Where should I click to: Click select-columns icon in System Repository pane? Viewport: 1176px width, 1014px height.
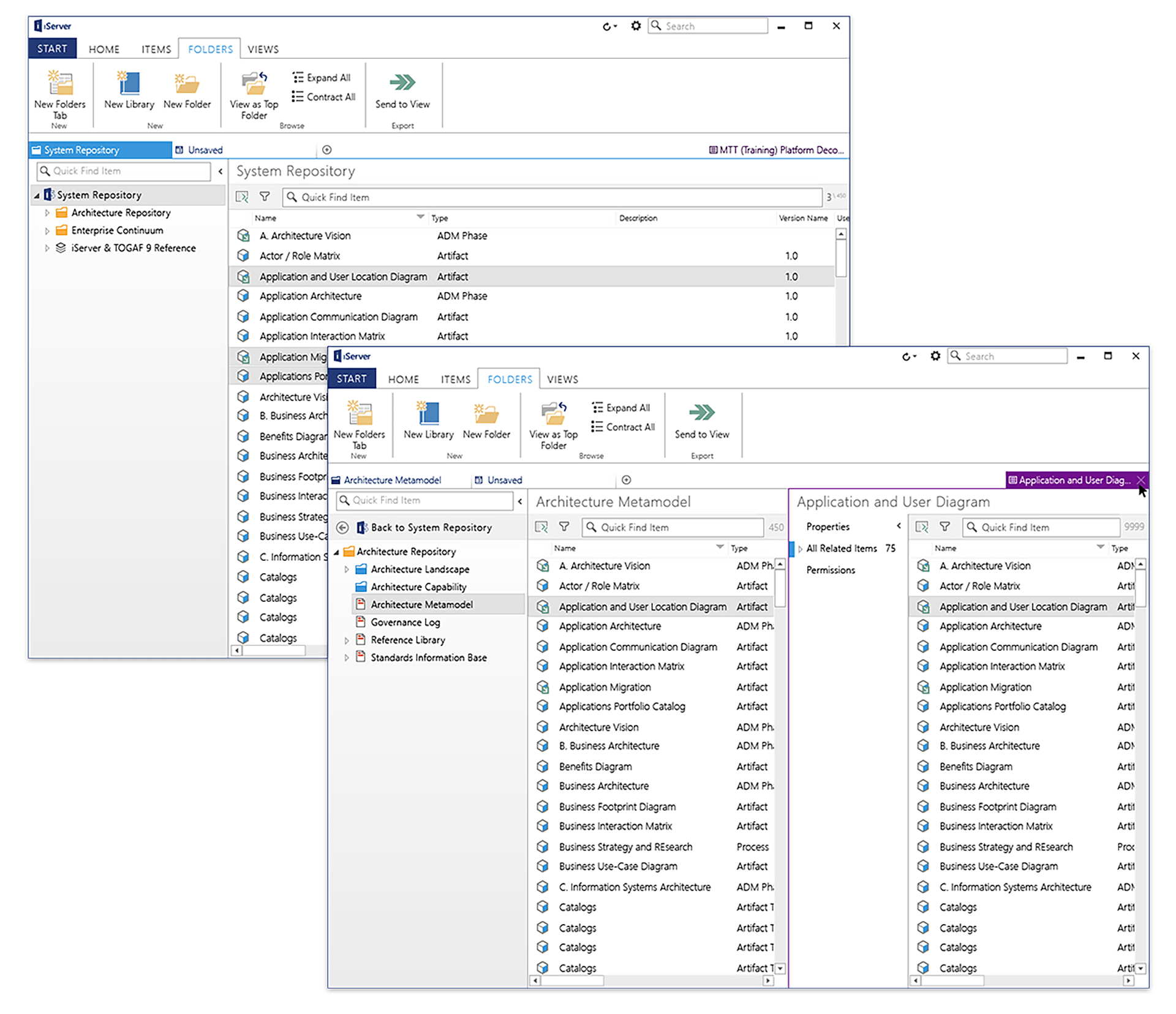point(242,197)
